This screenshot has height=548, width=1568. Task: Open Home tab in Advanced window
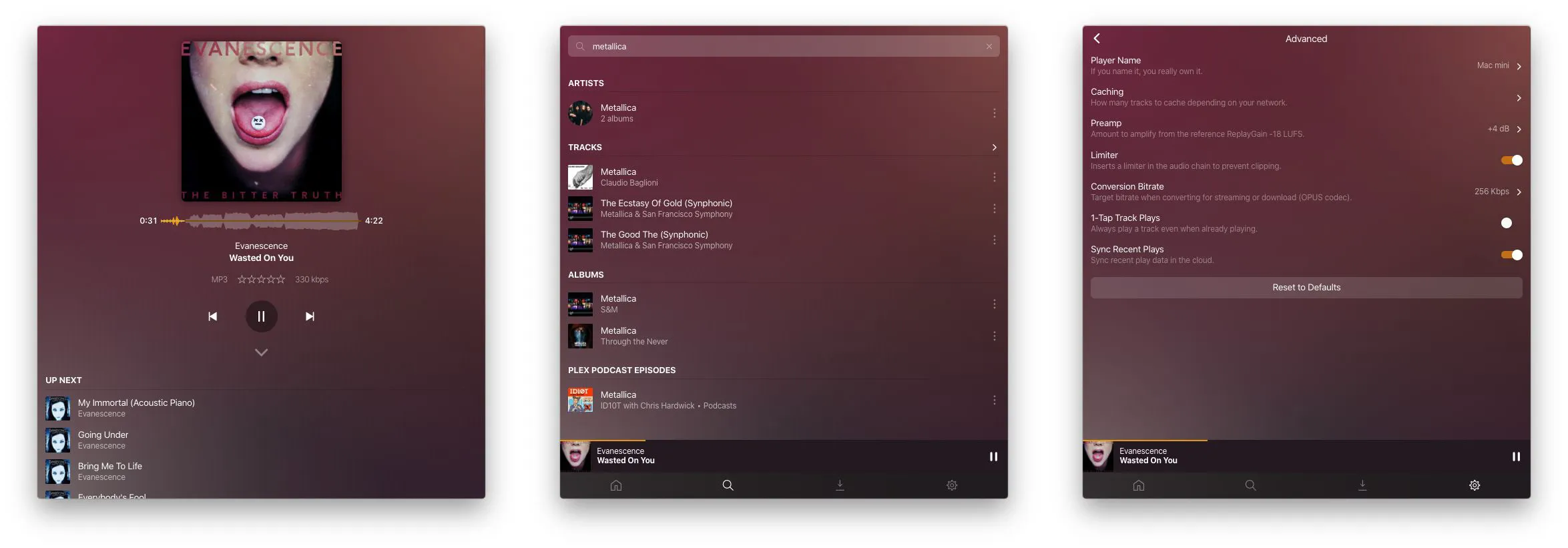click(1138, 485)
